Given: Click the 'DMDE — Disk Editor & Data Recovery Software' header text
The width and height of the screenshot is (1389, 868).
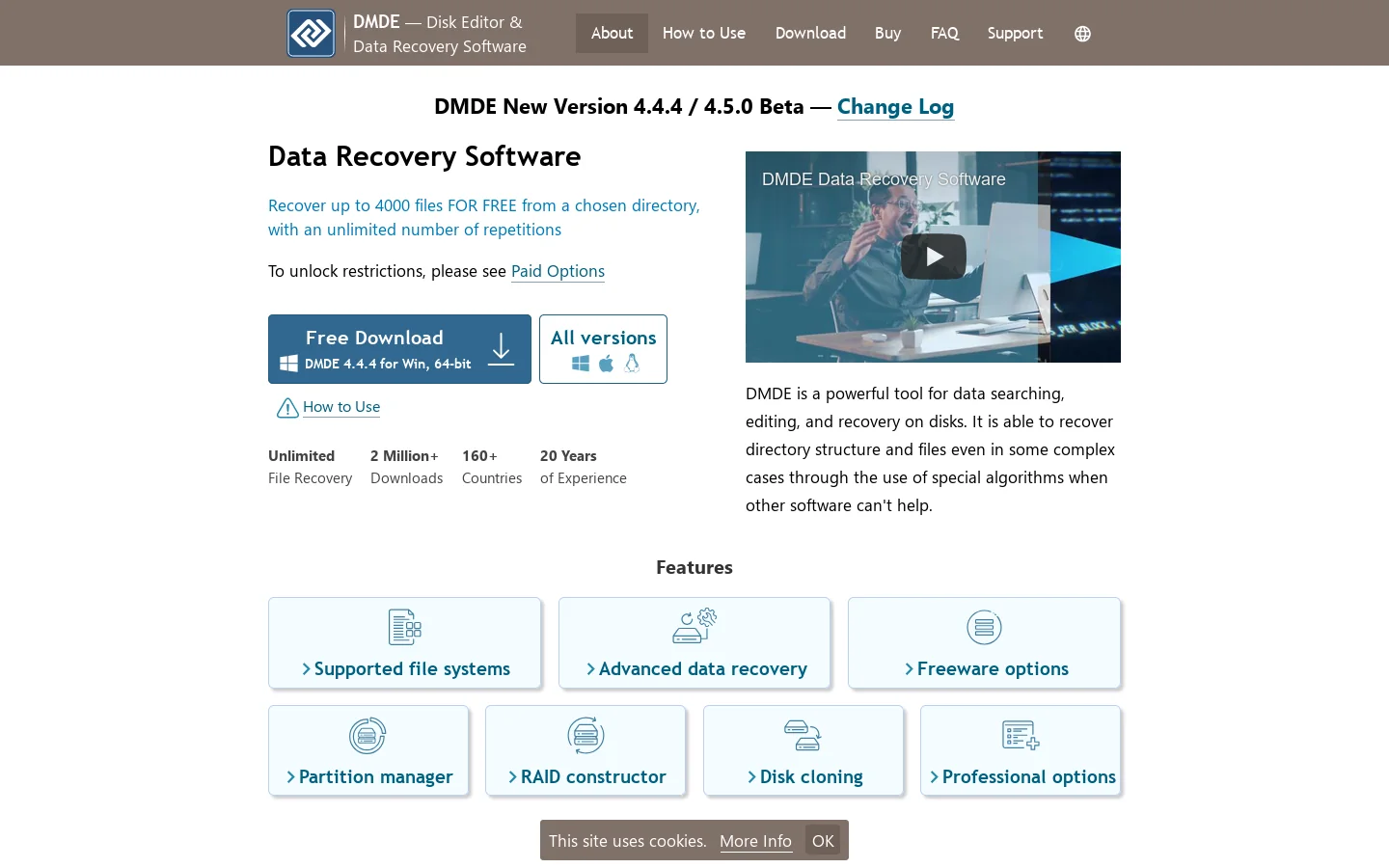Looking at the screenshot, I should click(439, 34).
